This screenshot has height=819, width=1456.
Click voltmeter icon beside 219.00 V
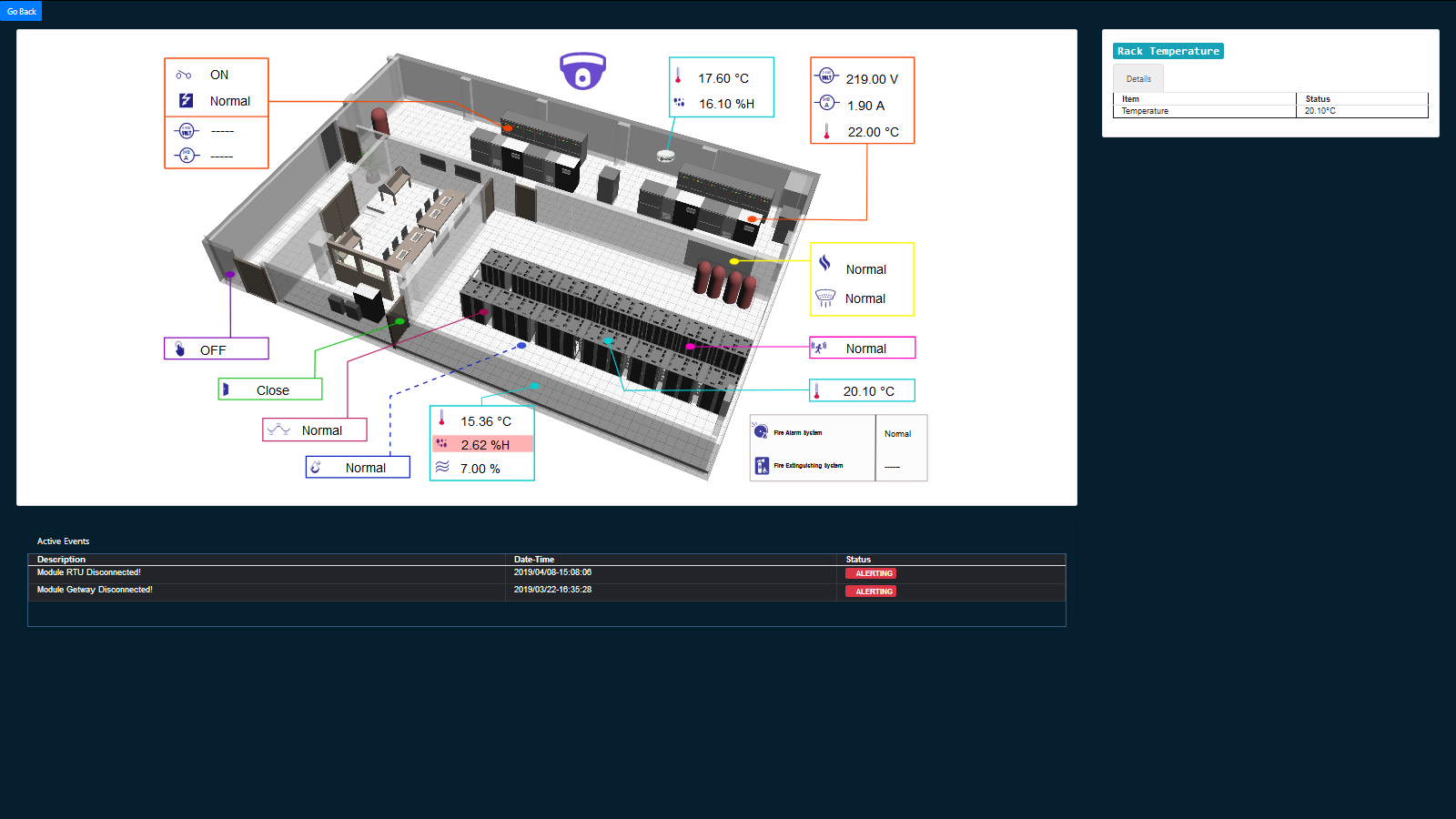point(826,76)
